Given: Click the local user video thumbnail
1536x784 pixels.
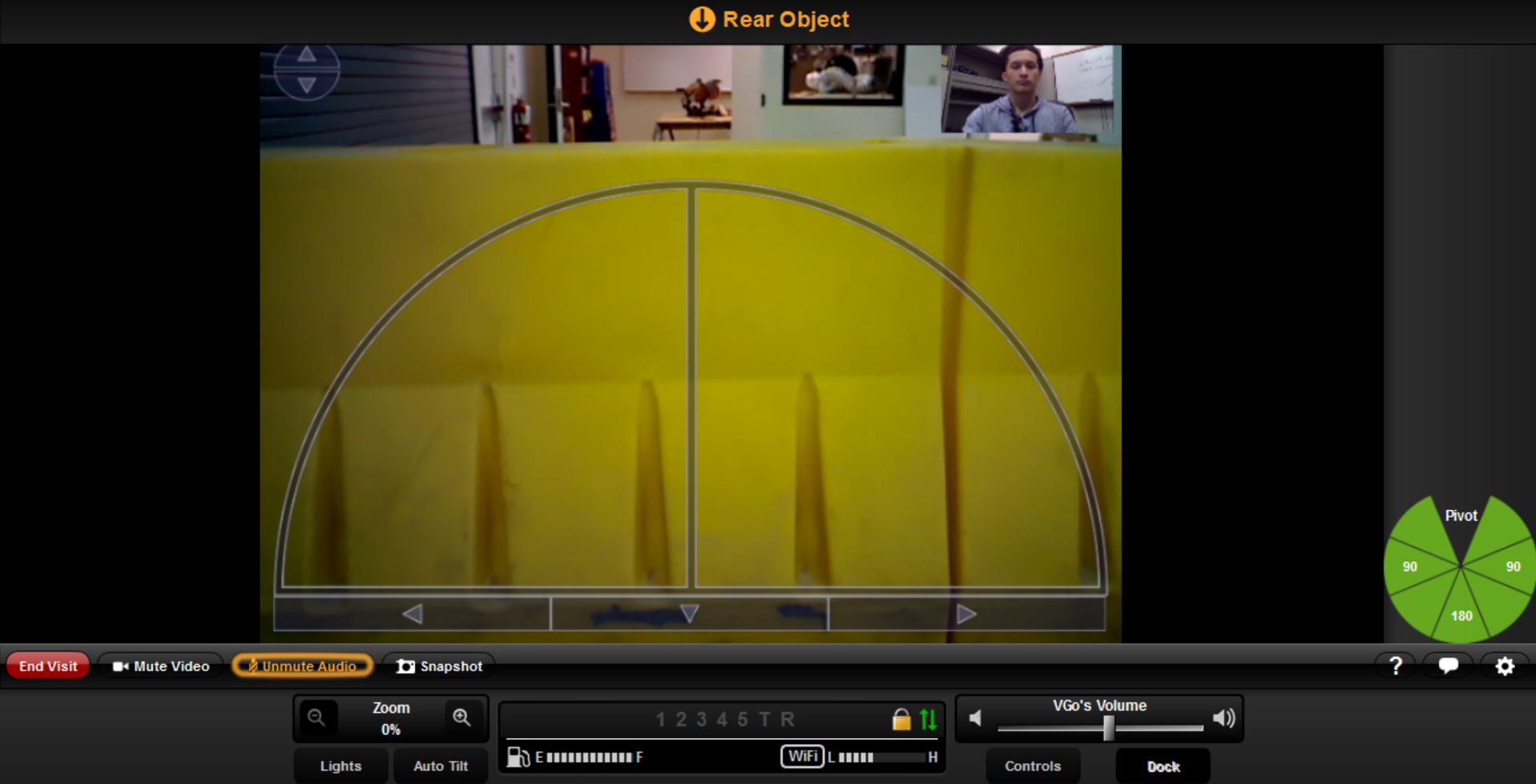Looking at the screenshot, I should (x=1027, y=89).
